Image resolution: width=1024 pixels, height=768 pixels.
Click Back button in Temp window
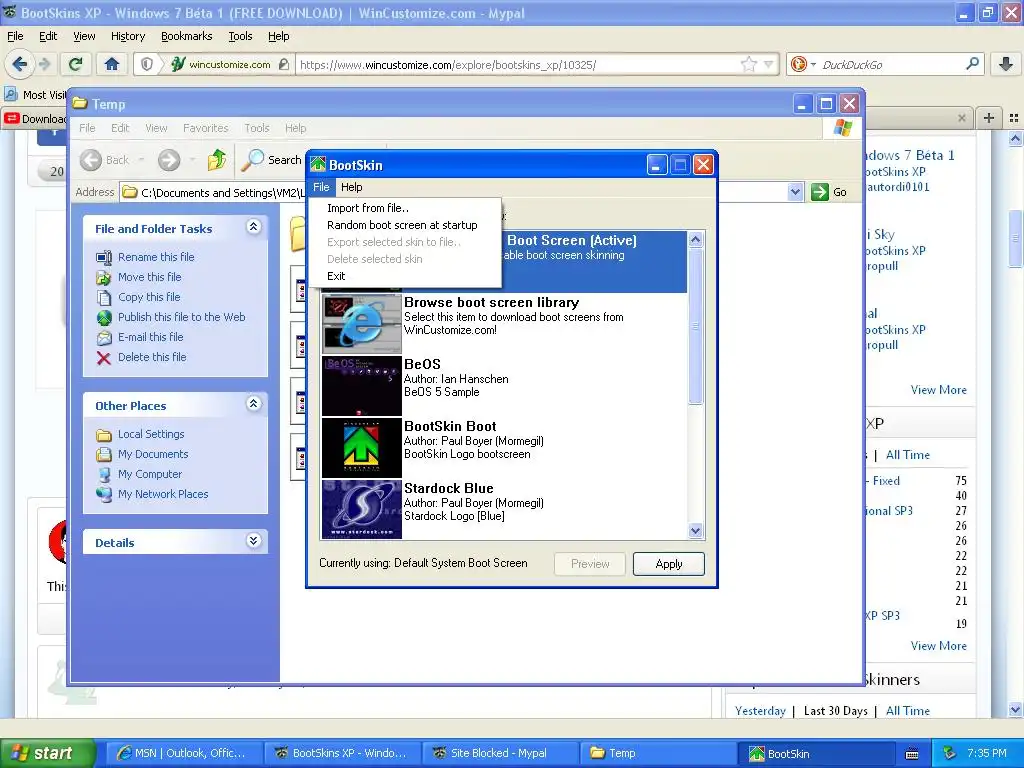coord(105,160)
